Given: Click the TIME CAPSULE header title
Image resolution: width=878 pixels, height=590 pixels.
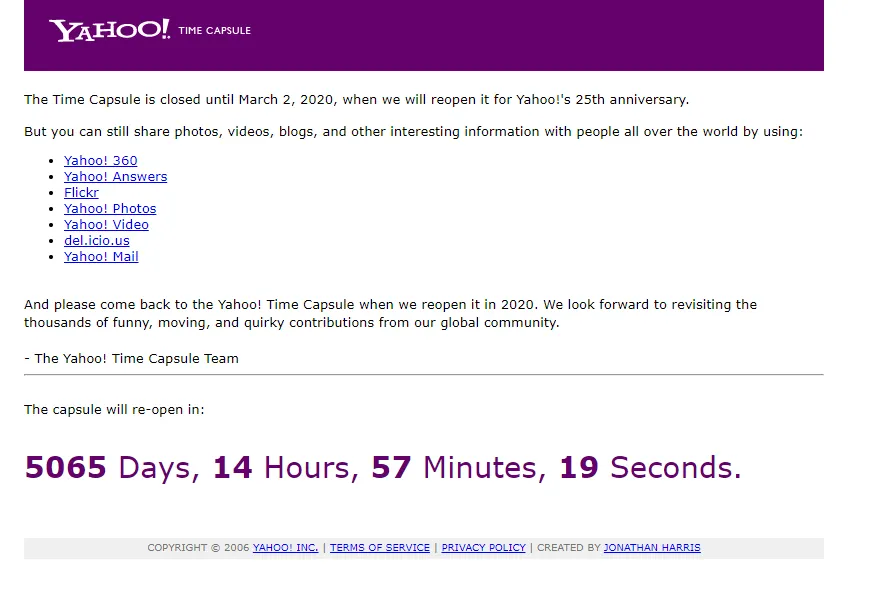Looking at the screenshot, I should (214, 31).
